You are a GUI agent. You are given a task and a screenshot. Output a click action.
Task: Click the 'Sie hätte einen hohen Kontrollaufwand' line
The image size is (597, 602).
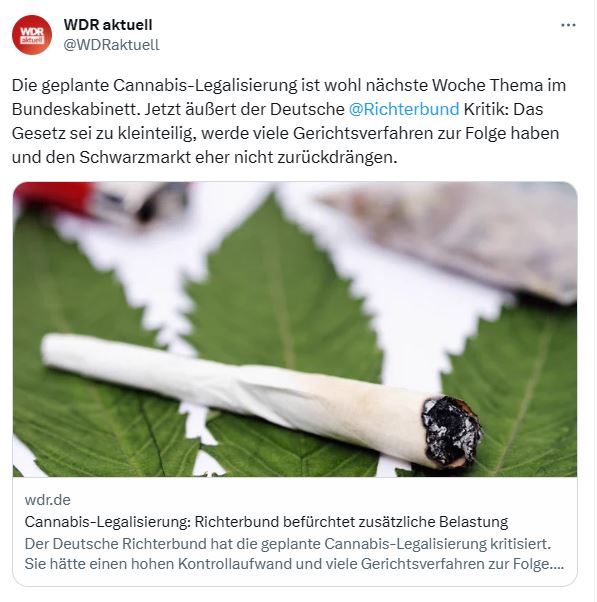294,564
